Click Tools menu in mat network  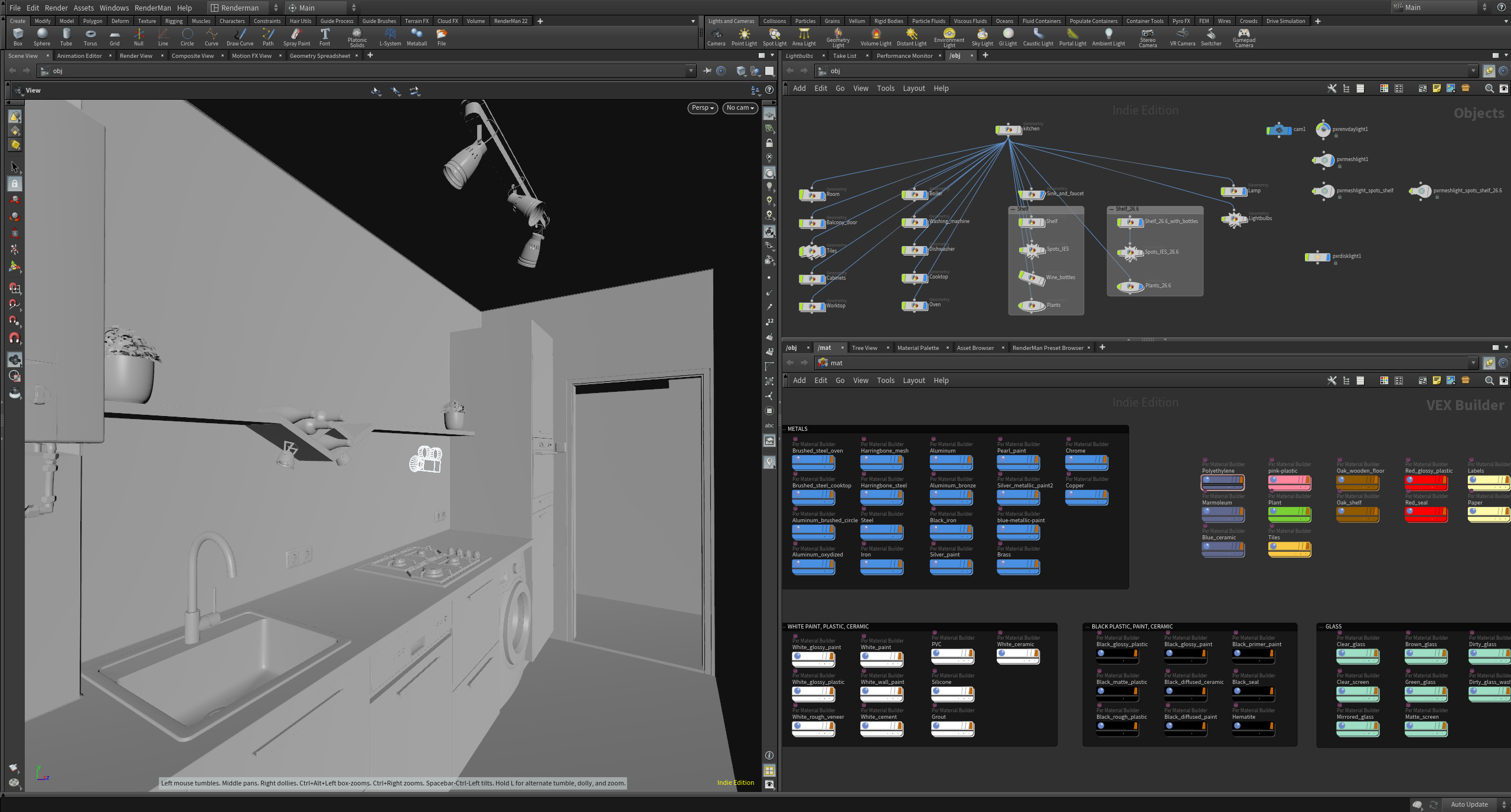coord(885,381)
